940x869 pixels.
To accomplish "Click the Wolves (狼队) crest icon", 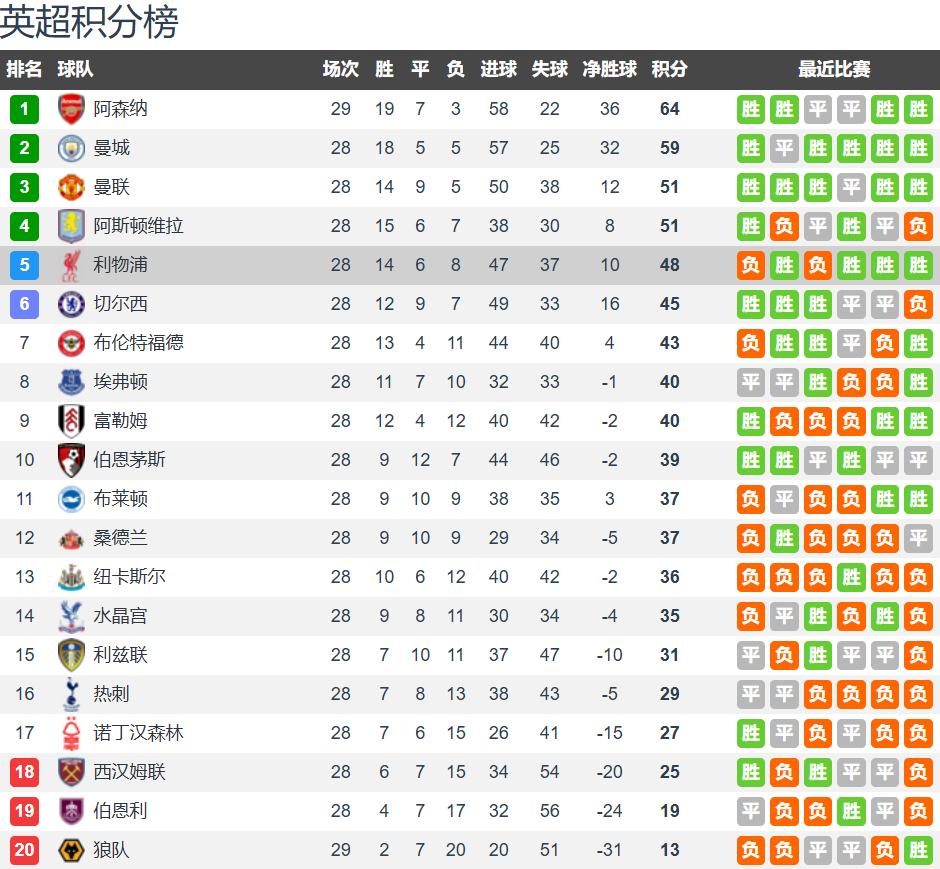I will (x=71, y=850).
